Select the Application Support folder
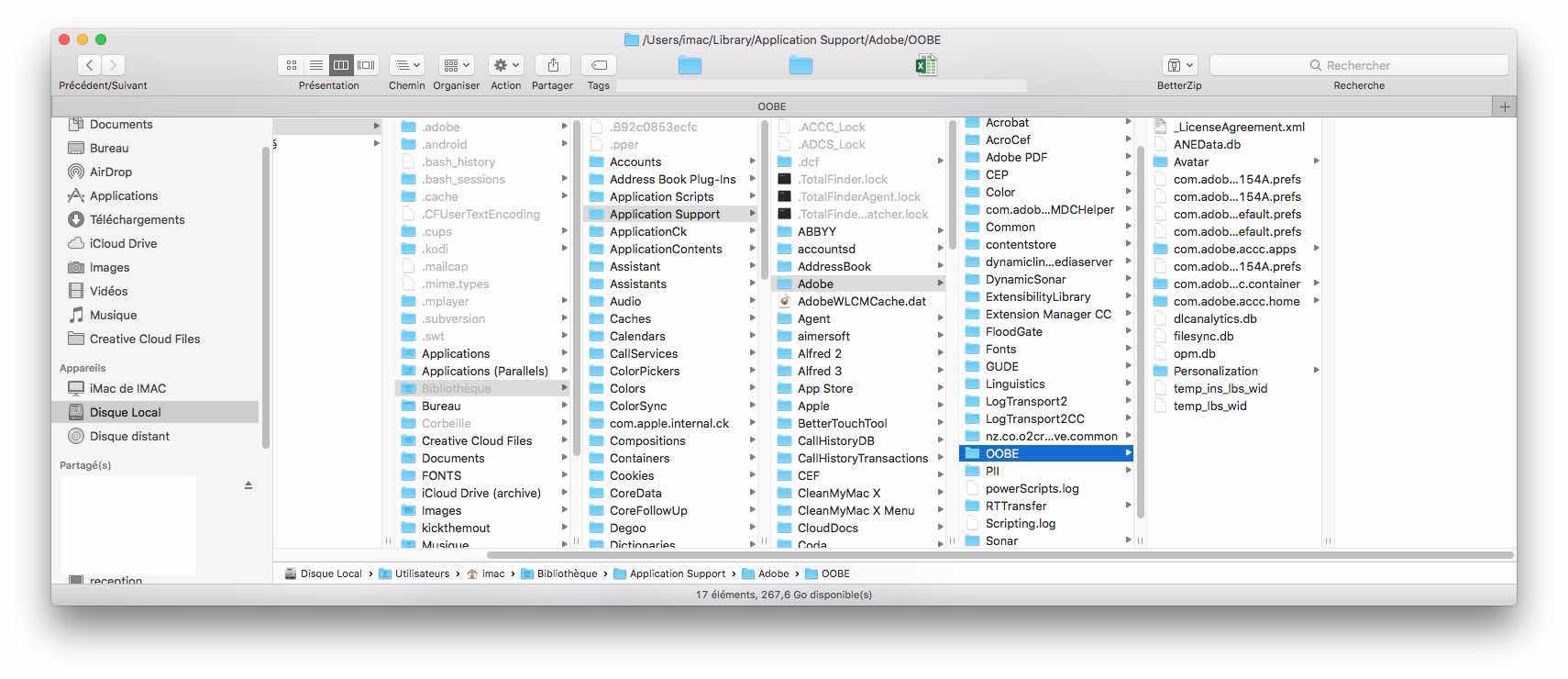This screenshot has height=679, width=1568. coord(670,214)
